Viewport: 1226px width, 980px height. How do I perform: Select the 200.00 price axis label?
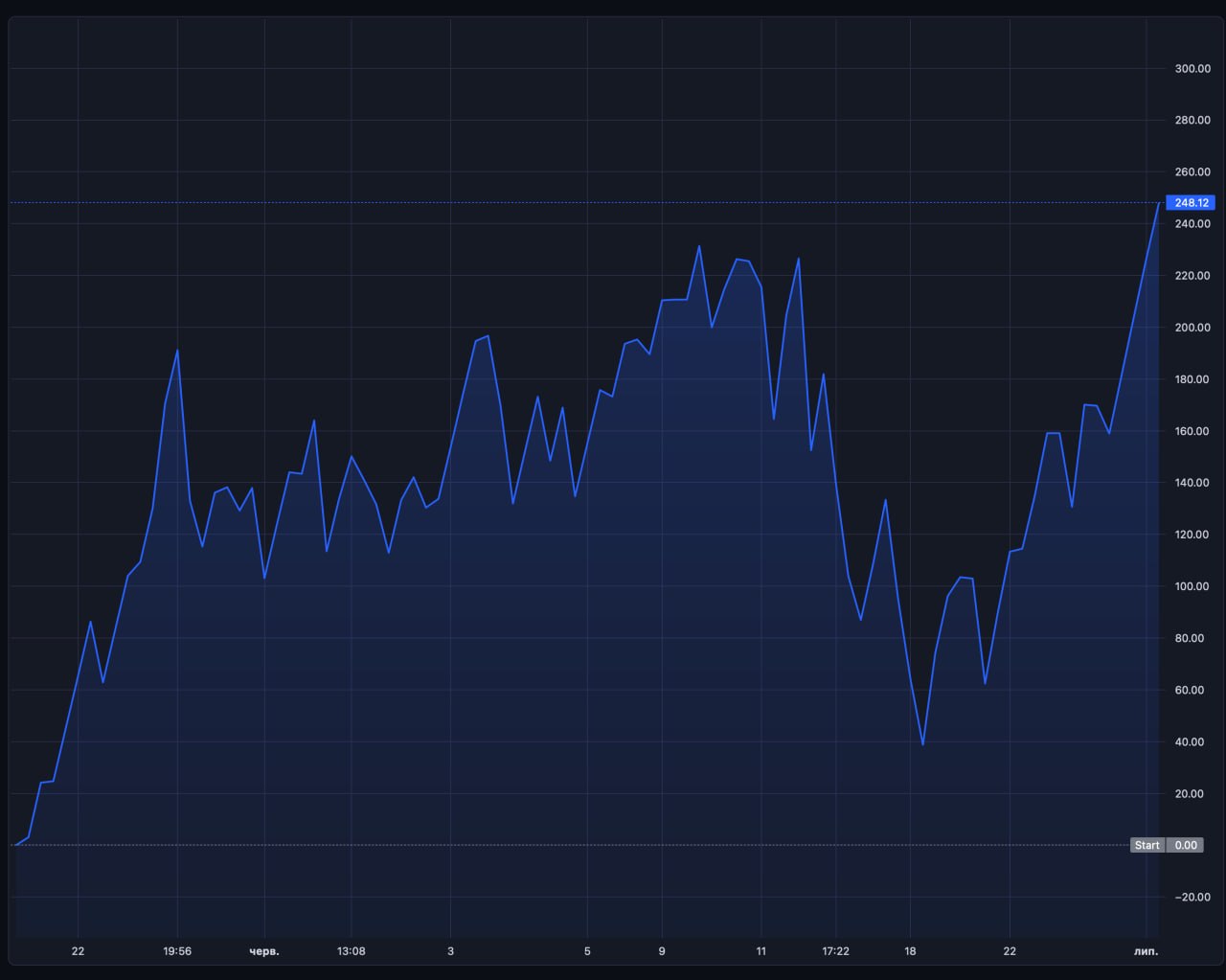tap(1192, 328)
